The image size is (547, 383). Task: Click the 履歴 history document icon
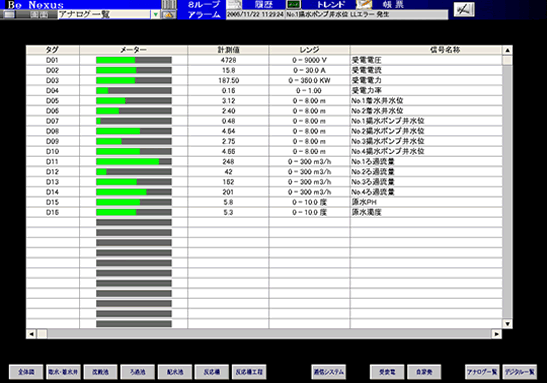click(x=234, y=5)
